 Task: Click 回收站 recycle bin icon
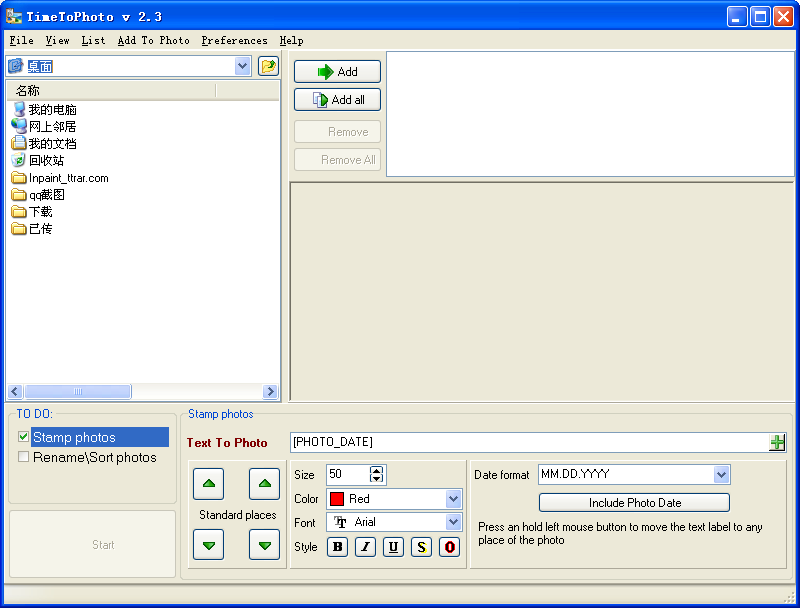[x=19, y=160]
